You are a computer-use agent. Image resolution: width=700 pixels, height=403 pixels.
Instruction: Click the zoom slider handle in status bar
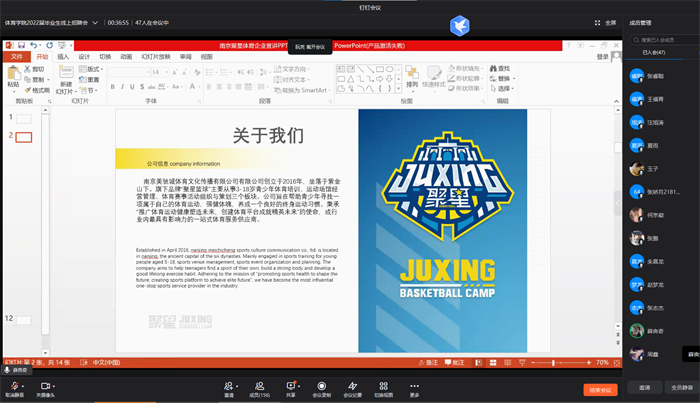coord(553,363)
